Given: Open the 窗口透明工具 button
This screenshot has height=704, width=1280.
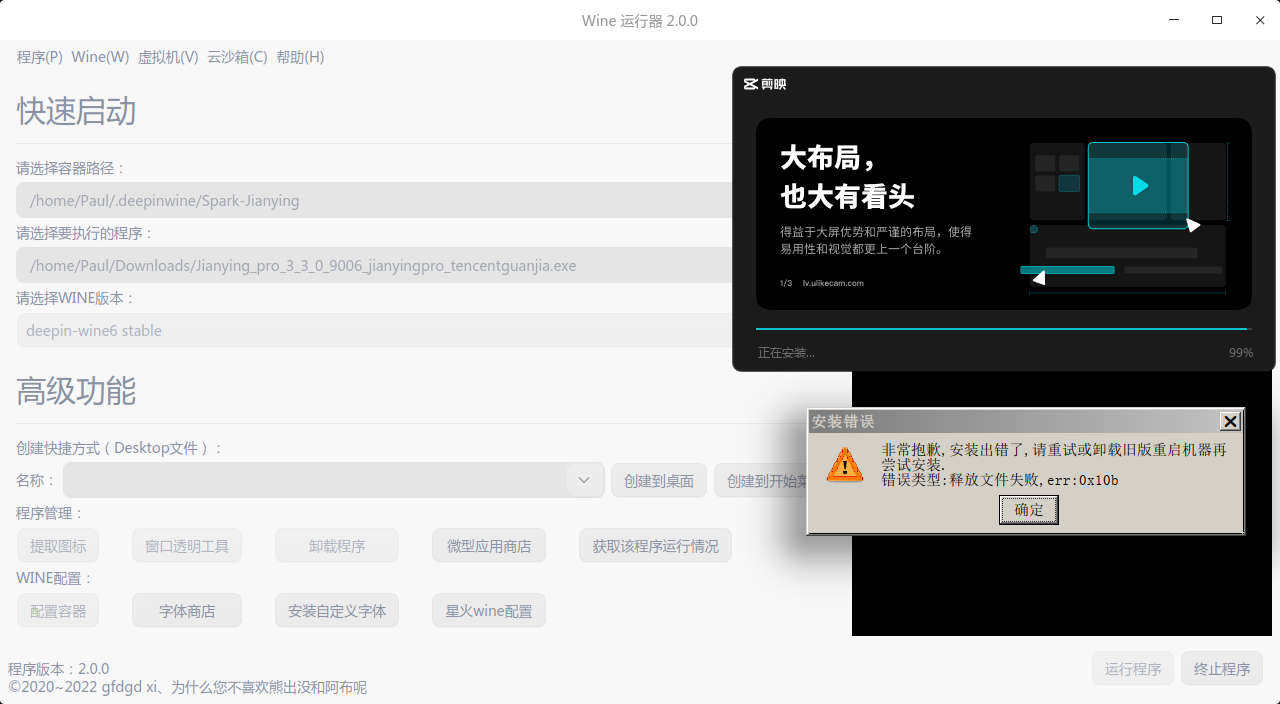Looking at the screenshot, I should pos(187,546).
